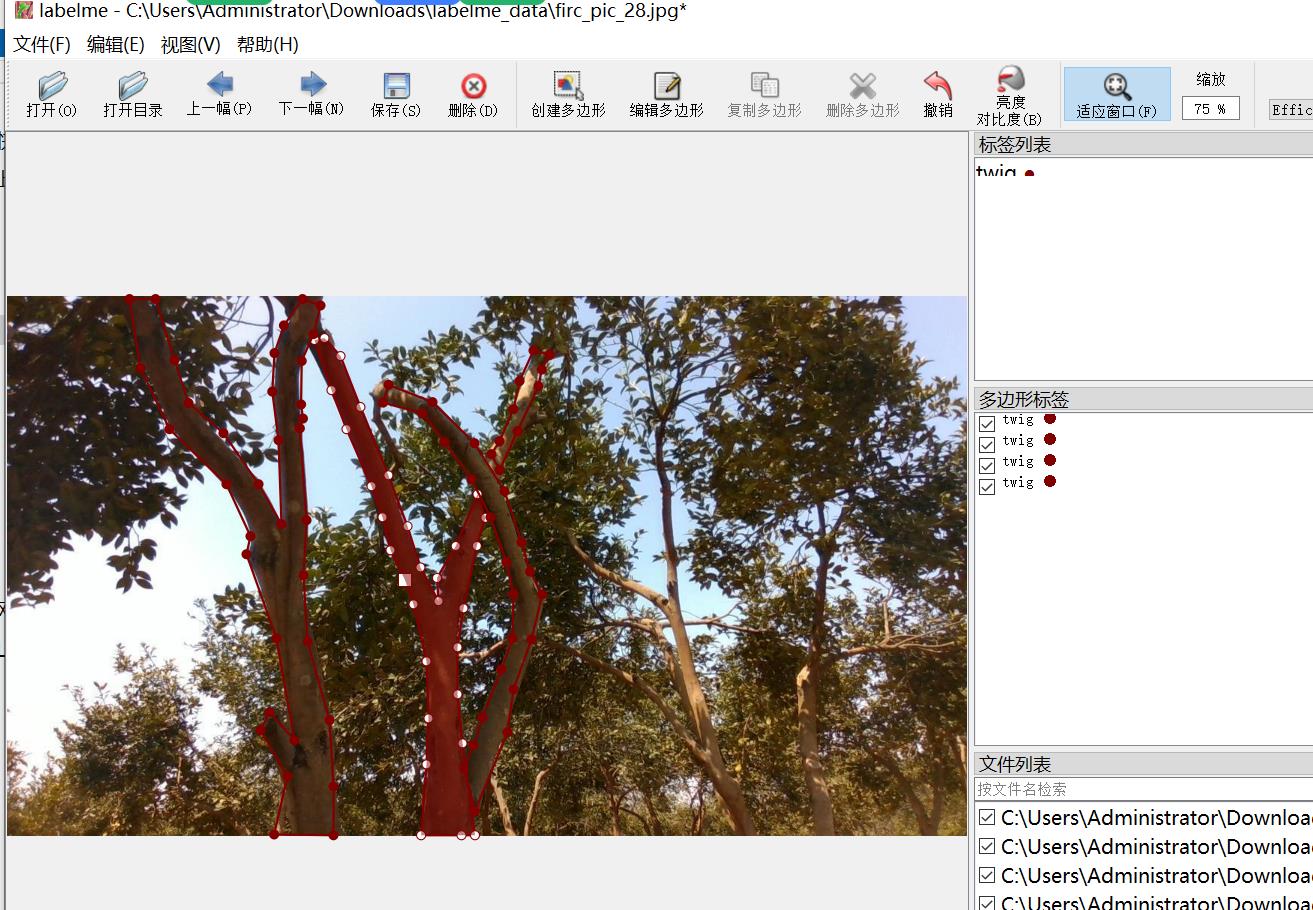1313x910 pixels.
Task: Click the 75 % zoom value field
Action: coord(1210,108)
